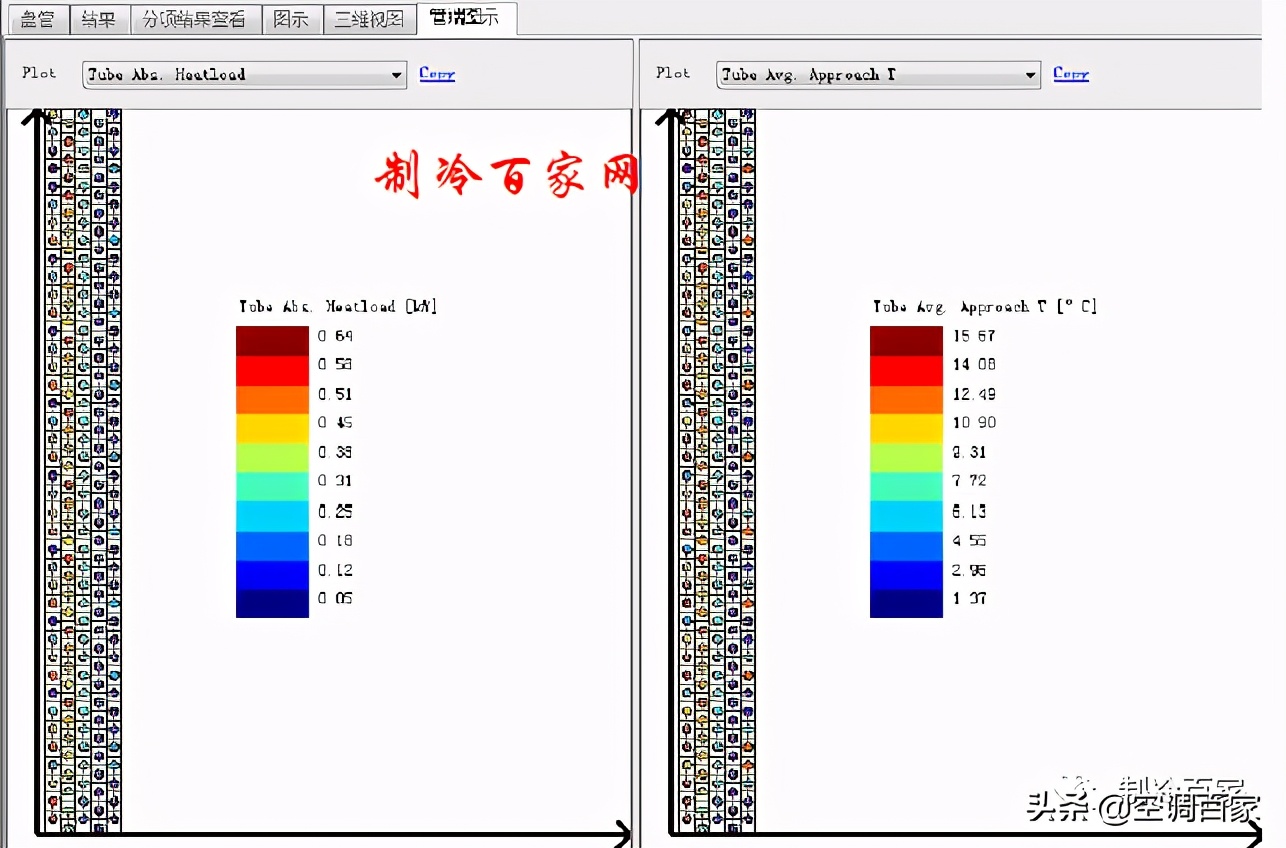The image size is (1286, 848).
Task: Pick the orange 0.51 heatload swatch
Action: coord(272,399)
